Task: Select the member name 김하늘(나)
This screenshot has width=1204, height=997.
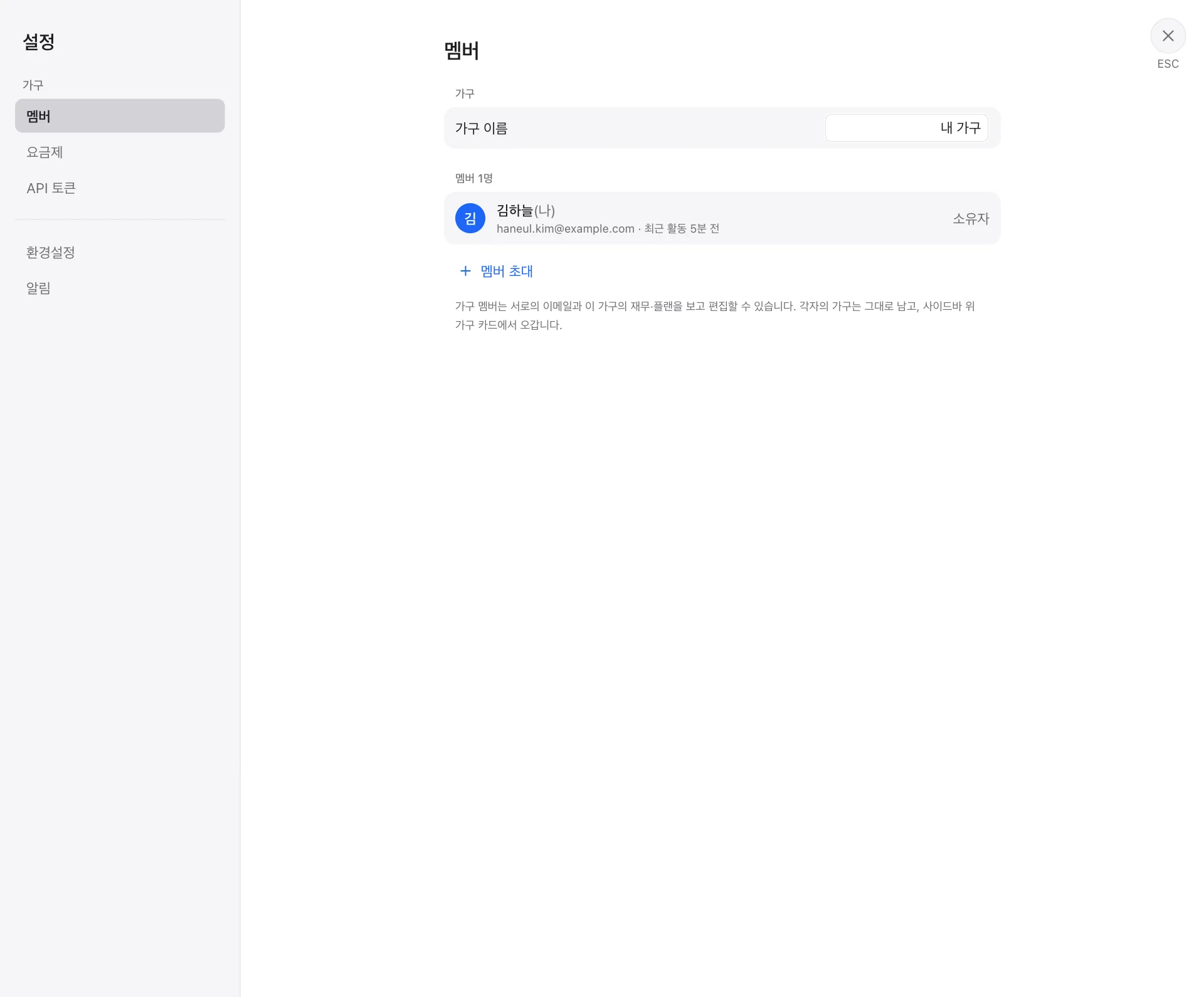Action: [525, 211]
